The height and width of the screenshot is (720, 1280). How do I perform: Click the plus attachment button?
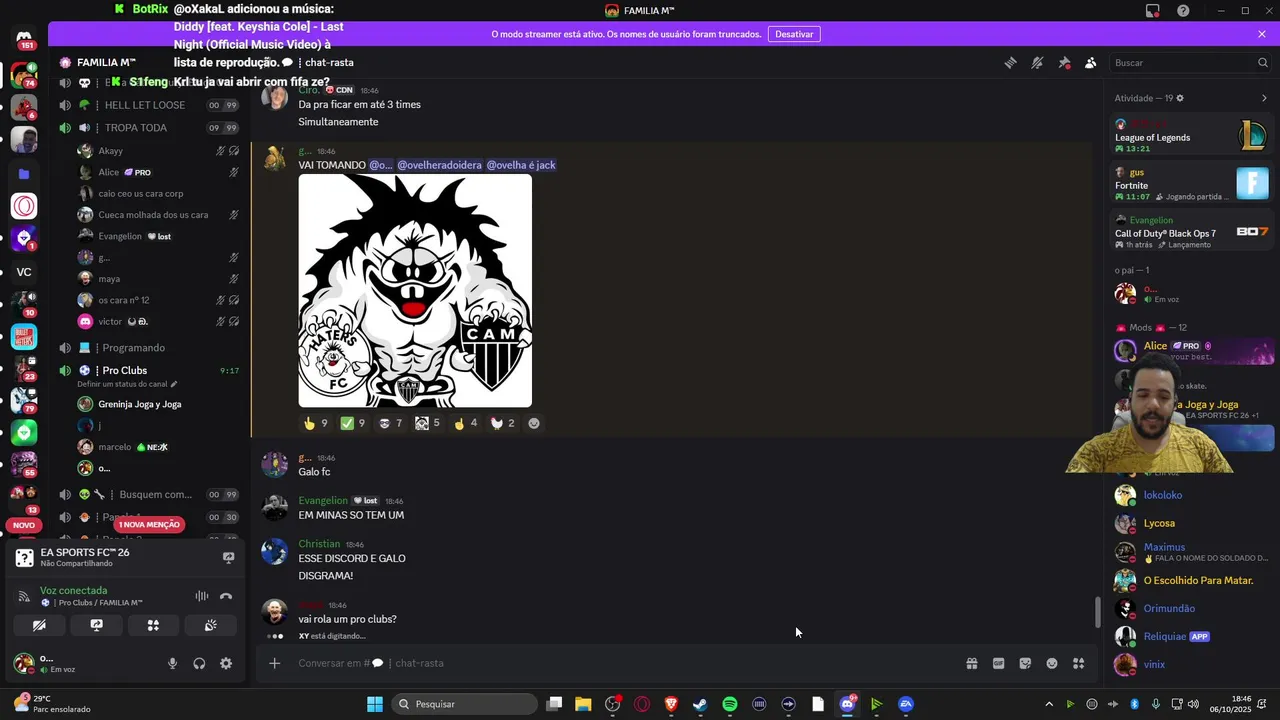(x=275, y=663)
